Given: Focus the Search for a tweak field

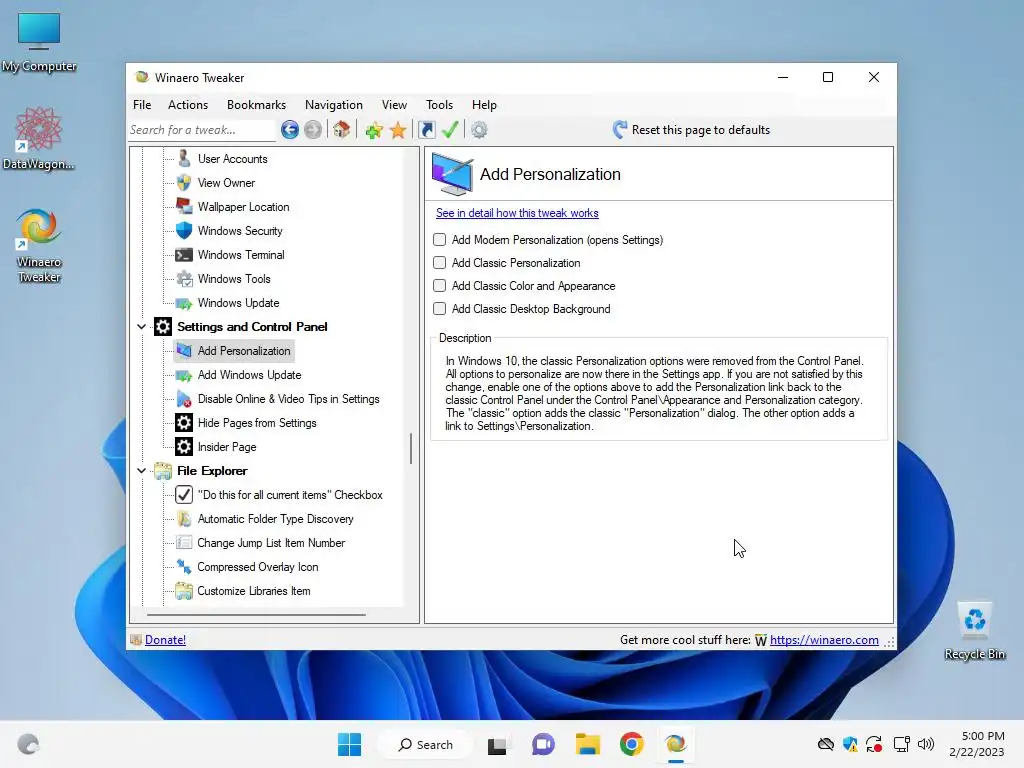Looking at the screenshot, I should 202,130.
